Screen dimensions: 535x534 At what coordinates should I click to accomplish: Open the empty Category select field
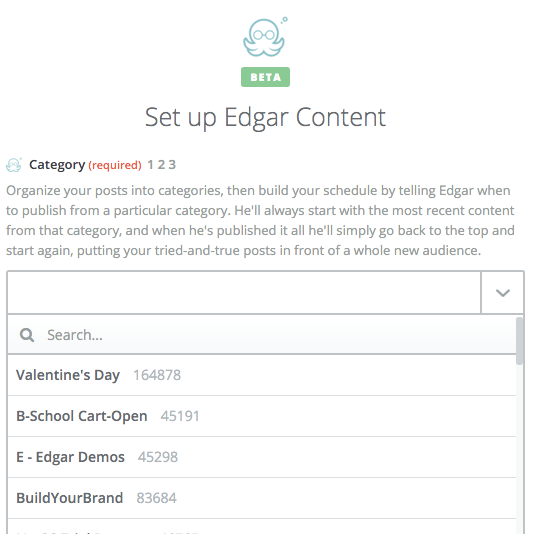click(244, 292)
